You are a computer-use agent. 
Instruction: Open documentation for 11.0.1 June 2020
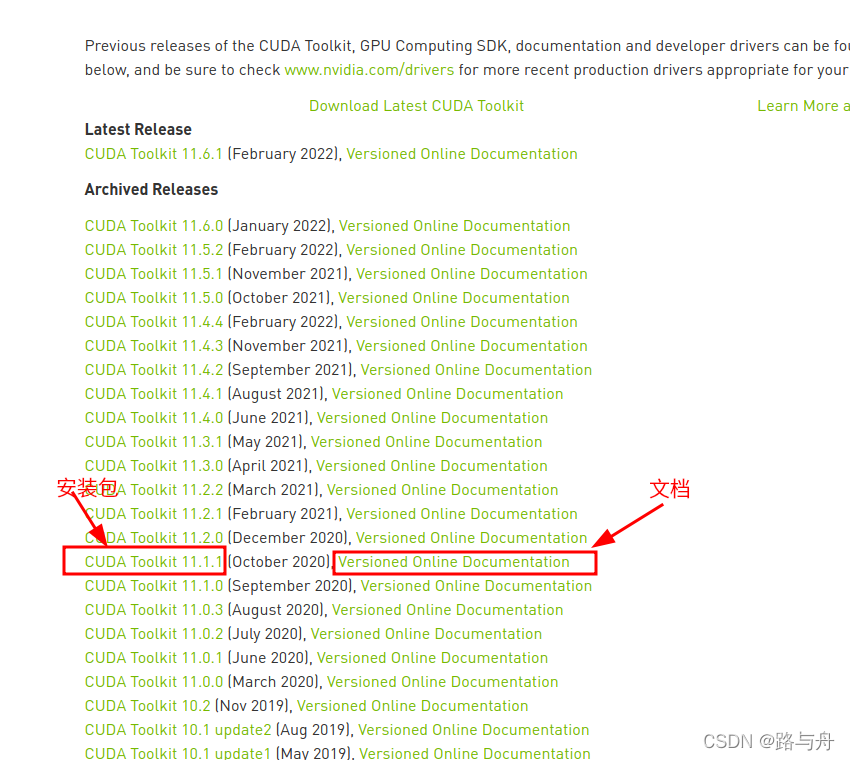pyautogui.click(x=433, y=658)
